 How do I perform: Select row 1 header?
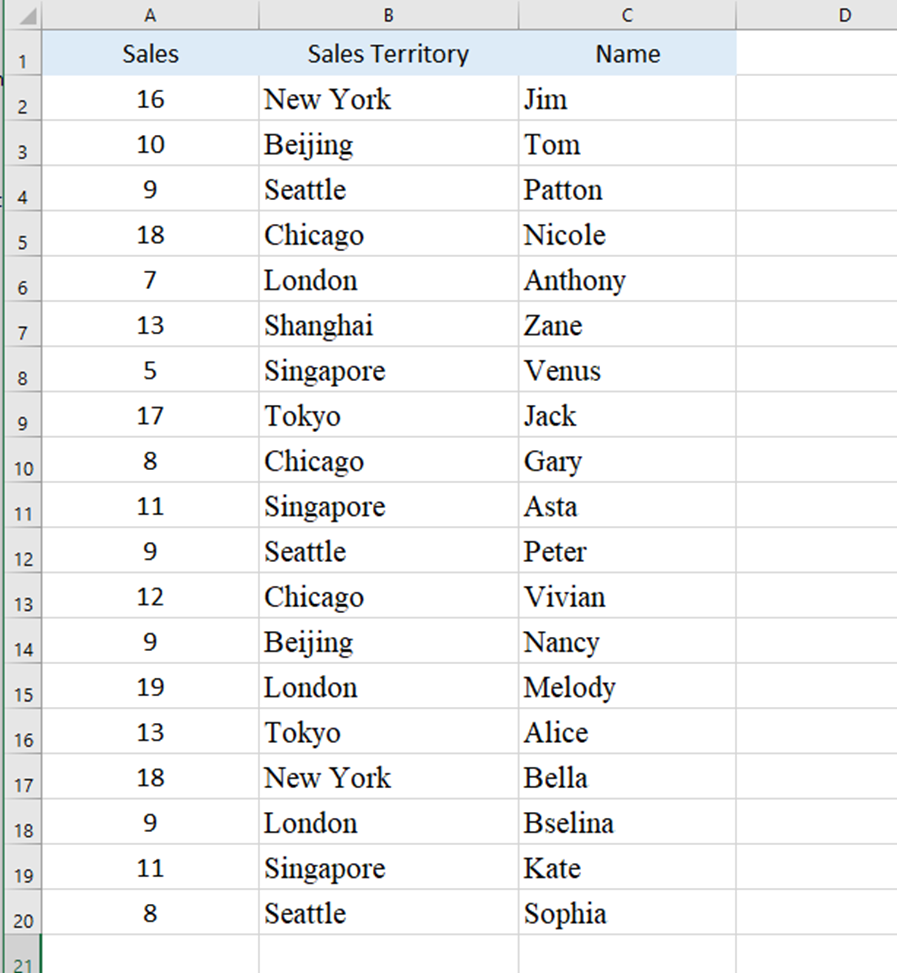click(x=23, y=53)
